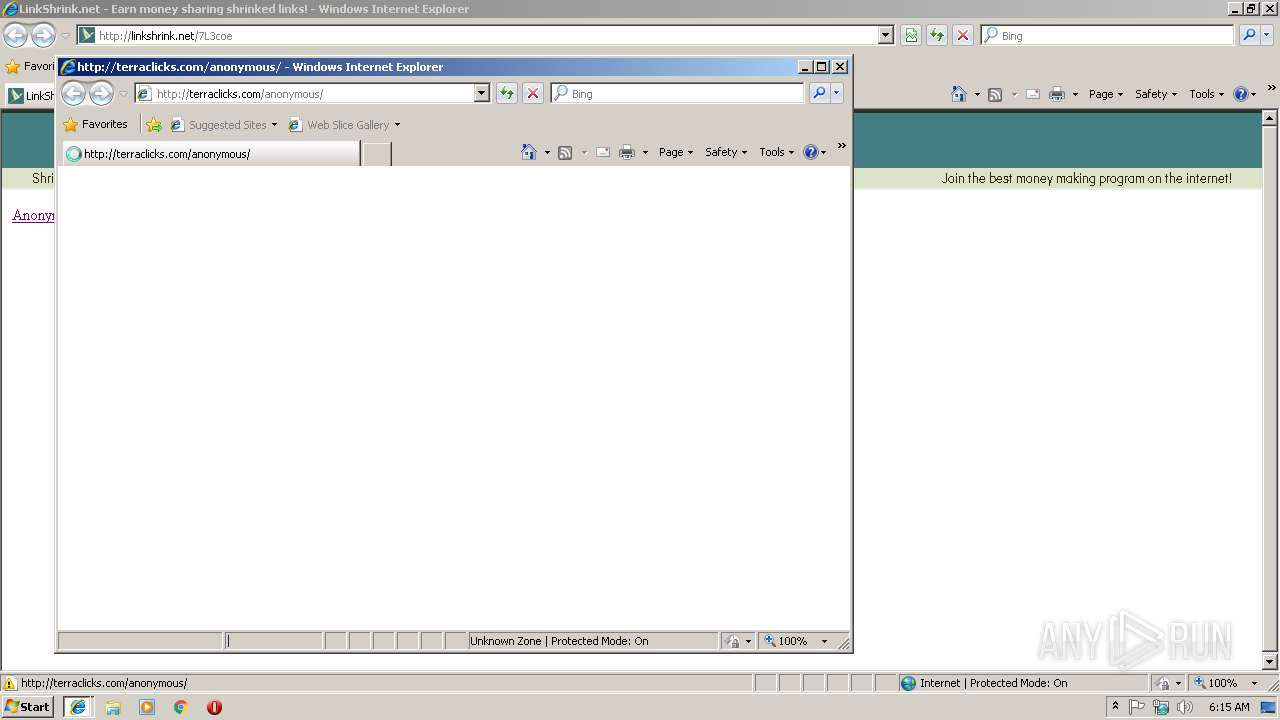Go back in the LinkShrink main window
Viewport: 1280px width, 720px height.
[x=15, y=36]
